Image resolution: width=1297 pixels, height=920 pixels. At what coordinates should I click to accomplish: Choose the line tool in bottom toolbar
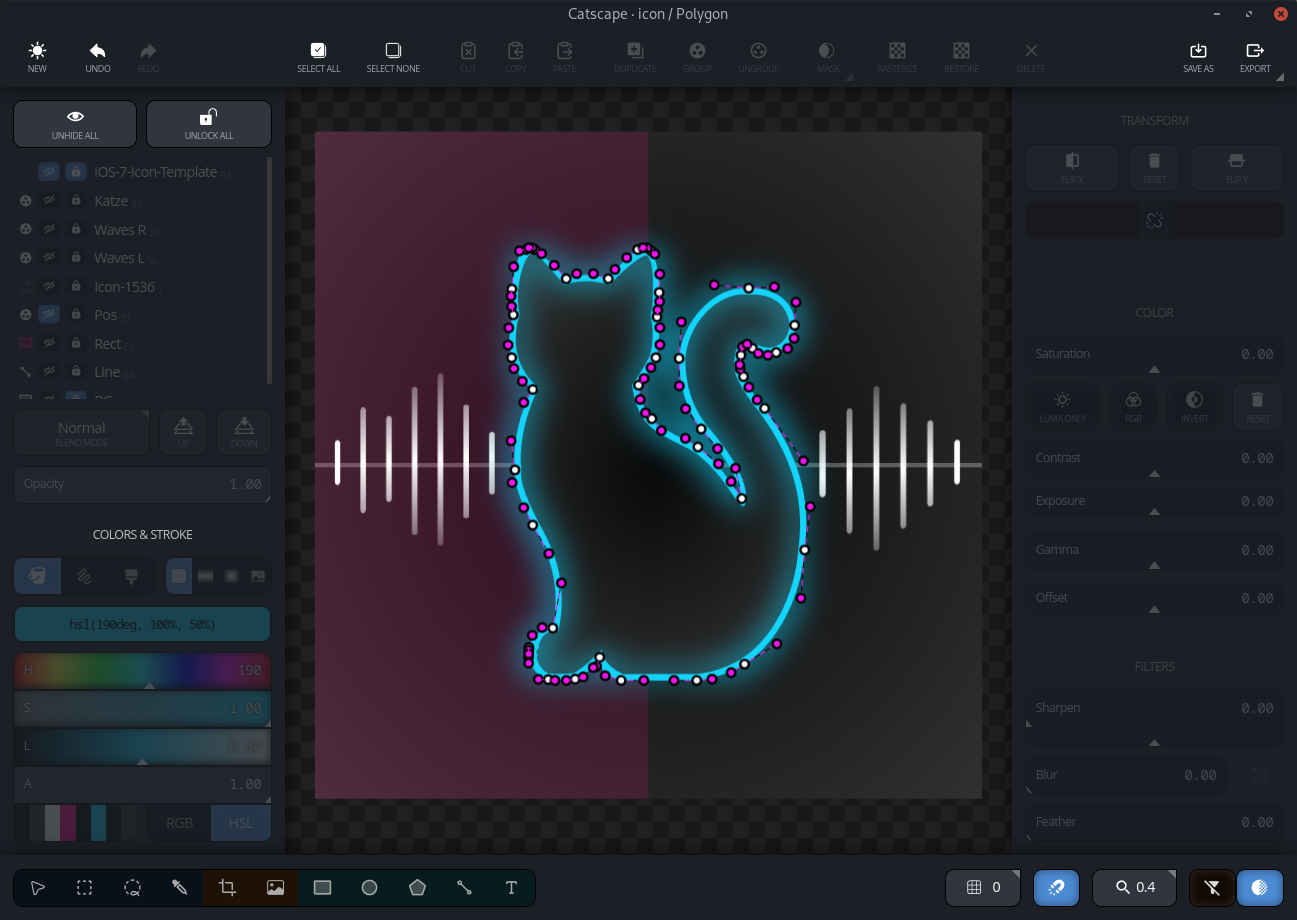[464, 887]
